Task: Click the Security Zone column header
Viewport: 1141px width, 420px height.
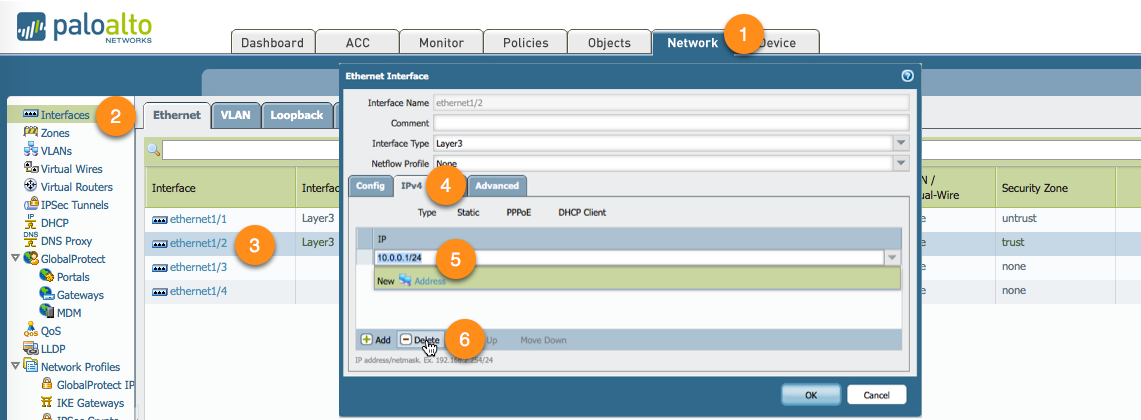Action: (1057, 188)
